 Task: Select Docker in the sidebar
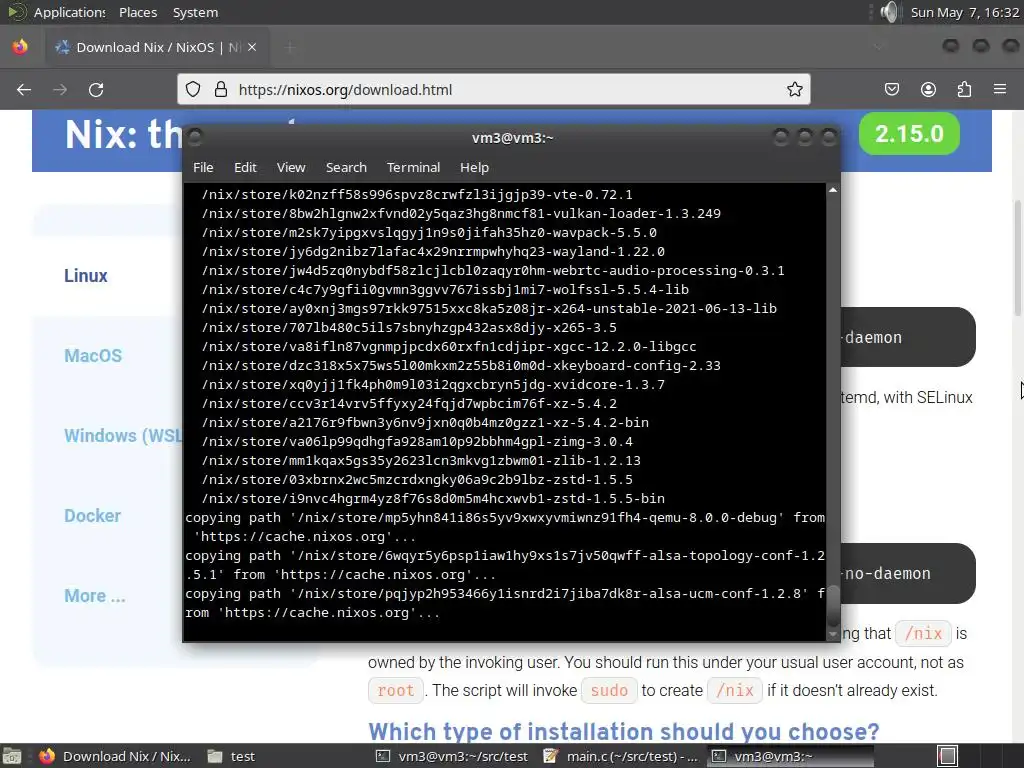pos(92,516)
